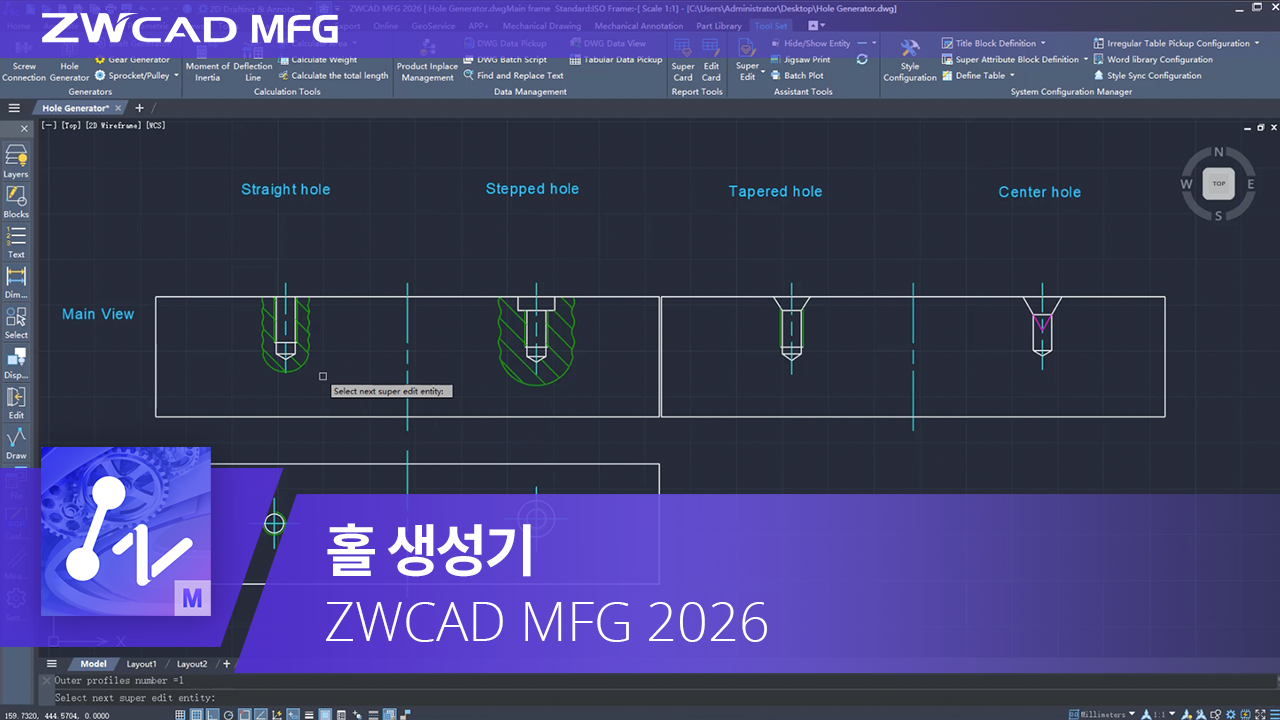
Task: Open Find and Replace Text
Action: point(513,76)
